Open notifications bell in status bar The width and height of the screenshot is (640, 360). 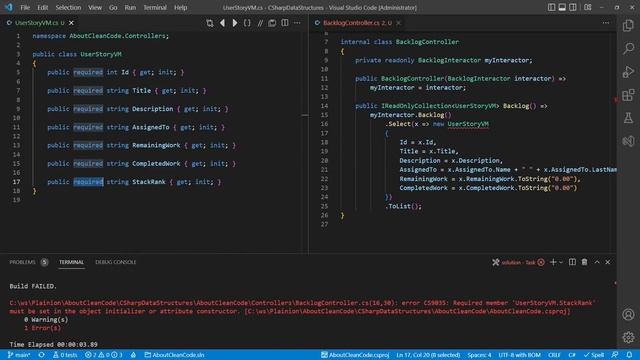pyautogui.click(x=629, y=355)
